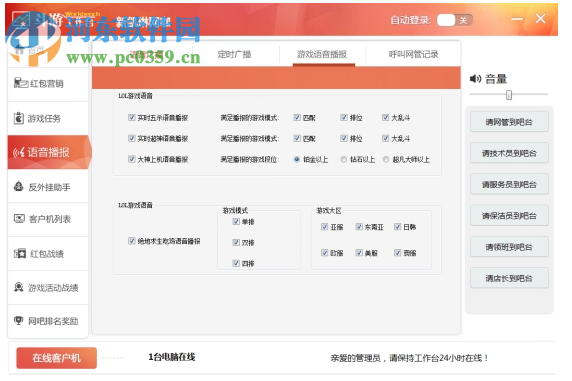This screenshot has width=572, height=381.
Task: Toggle the 大神上机语音播报 checkbox
Action: pyautogui.click(x=132, y=159)
